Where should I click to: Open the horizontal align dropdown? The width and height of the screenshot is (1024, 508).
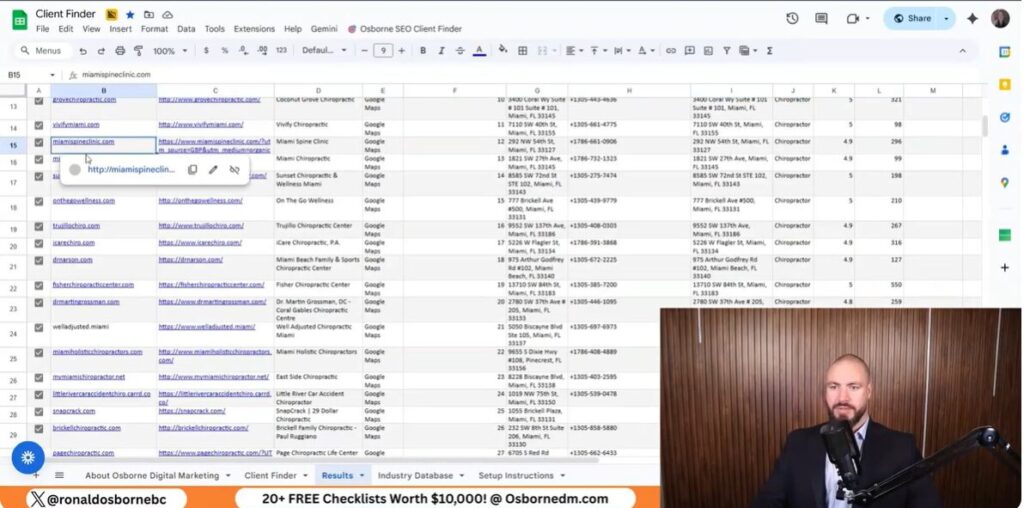[573, 50]
